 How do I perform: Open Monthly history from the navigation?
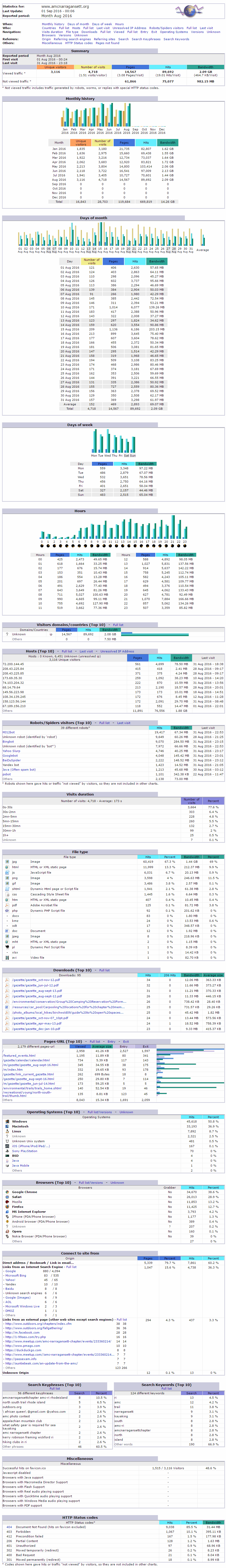[53, 24]
